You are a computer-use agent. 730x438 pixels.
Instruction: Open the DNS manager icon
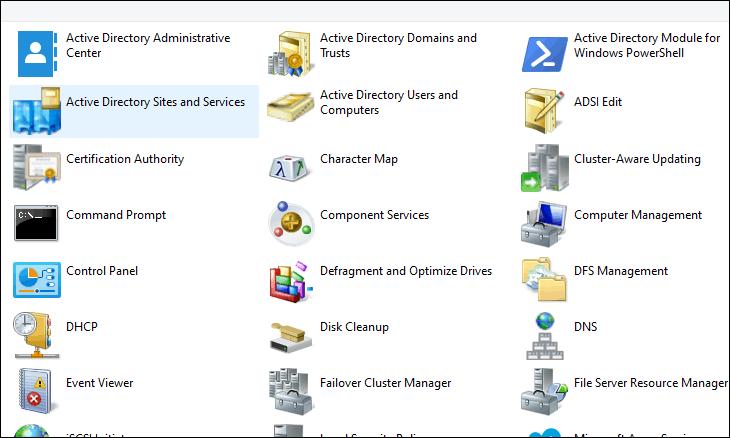tap(545, 336)
